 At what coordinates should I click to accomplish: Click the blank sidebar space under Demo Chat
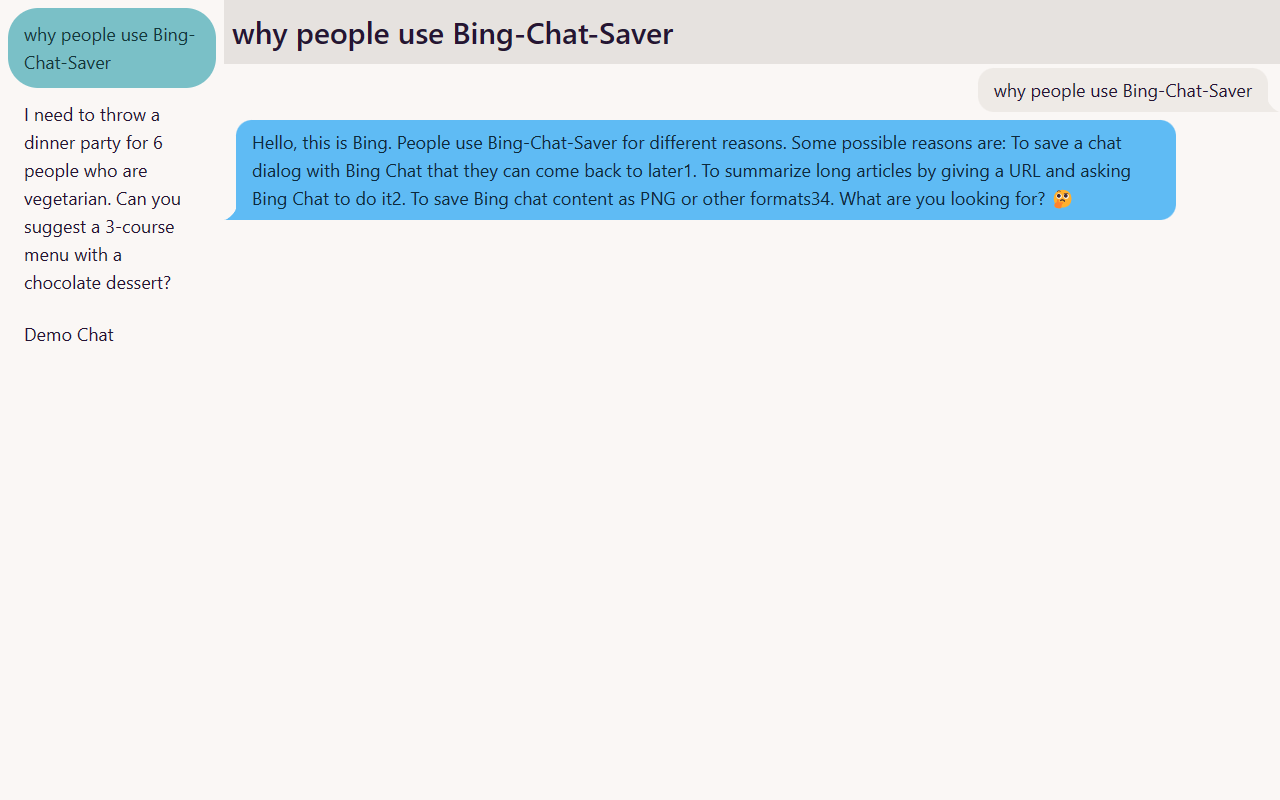click(x=112, y=570)
